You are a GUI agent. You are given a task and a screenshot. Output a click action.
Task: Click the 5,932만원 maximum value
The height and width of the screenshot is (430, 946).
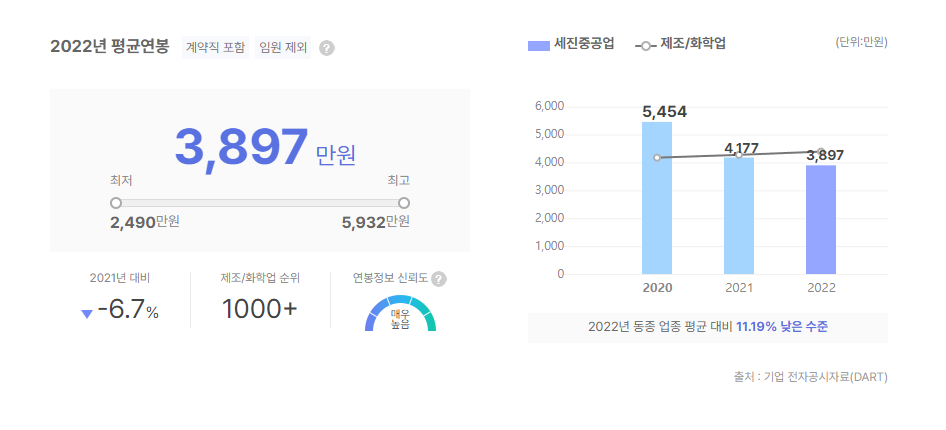(376, 223)
